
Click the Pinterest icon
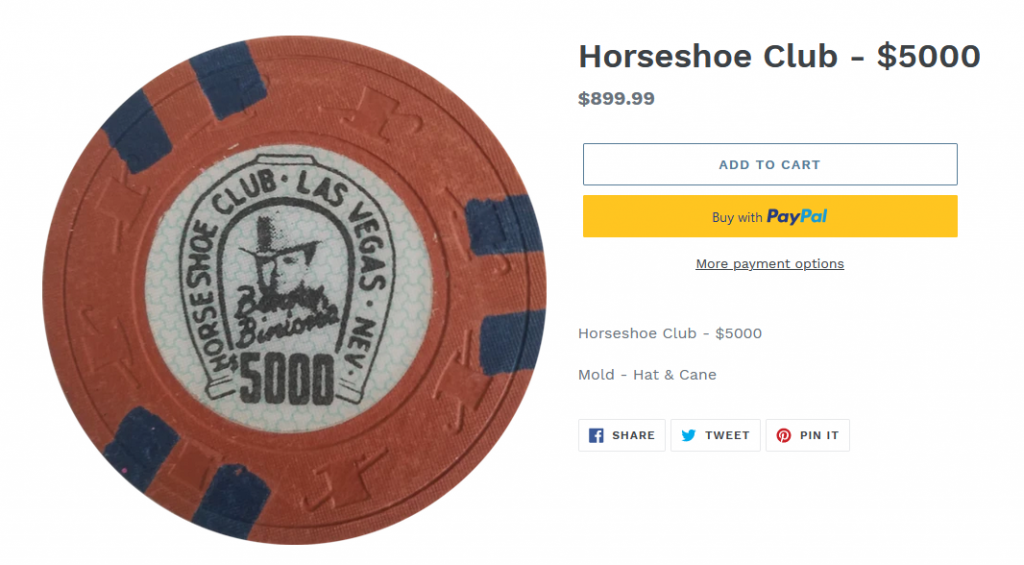pos(784,436)
